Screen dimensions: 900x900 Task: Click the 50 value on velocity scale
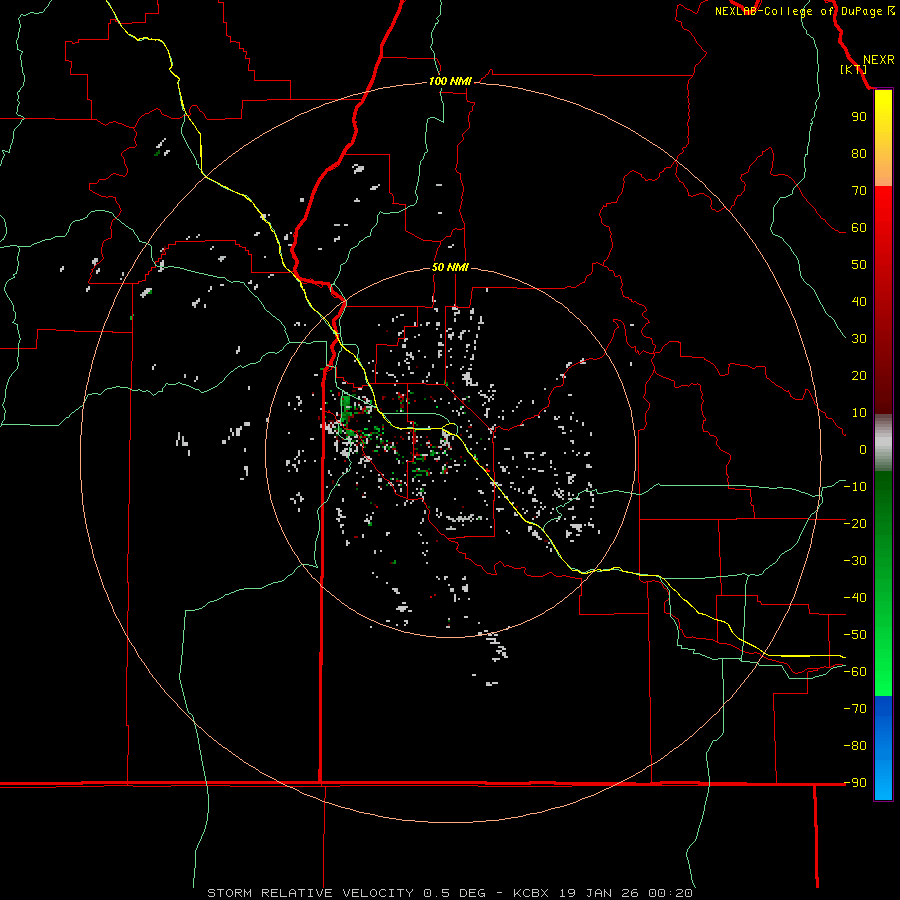pos(859,265)
